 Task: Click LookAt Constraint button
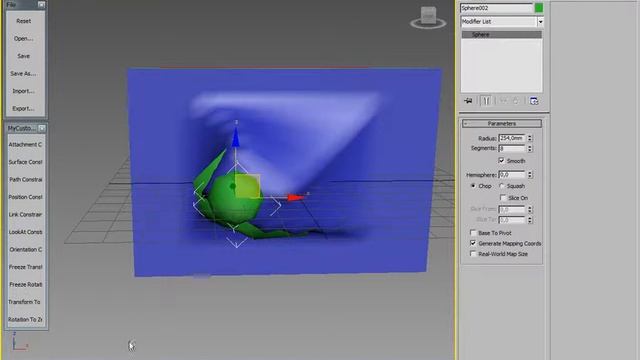(25, 232)
